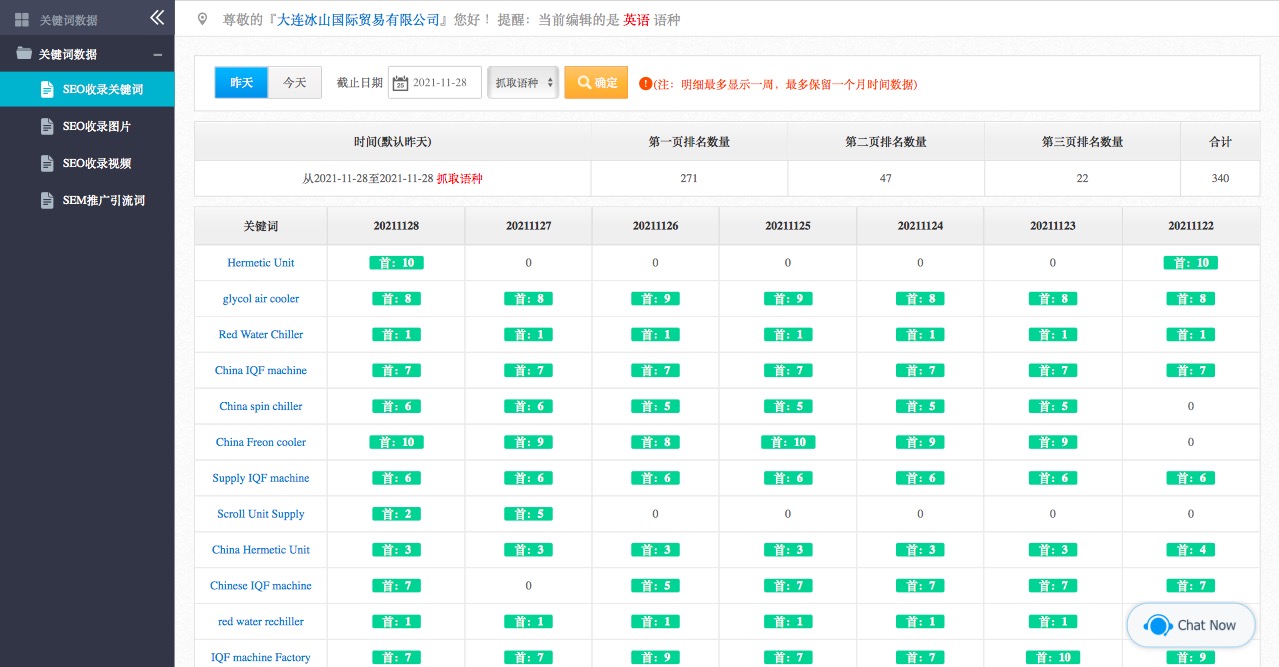The width and height of the screenshot is (1279, 667).
Task: Click the location pin icon in header
Action: pyautogui.click(x=203, y=19)
